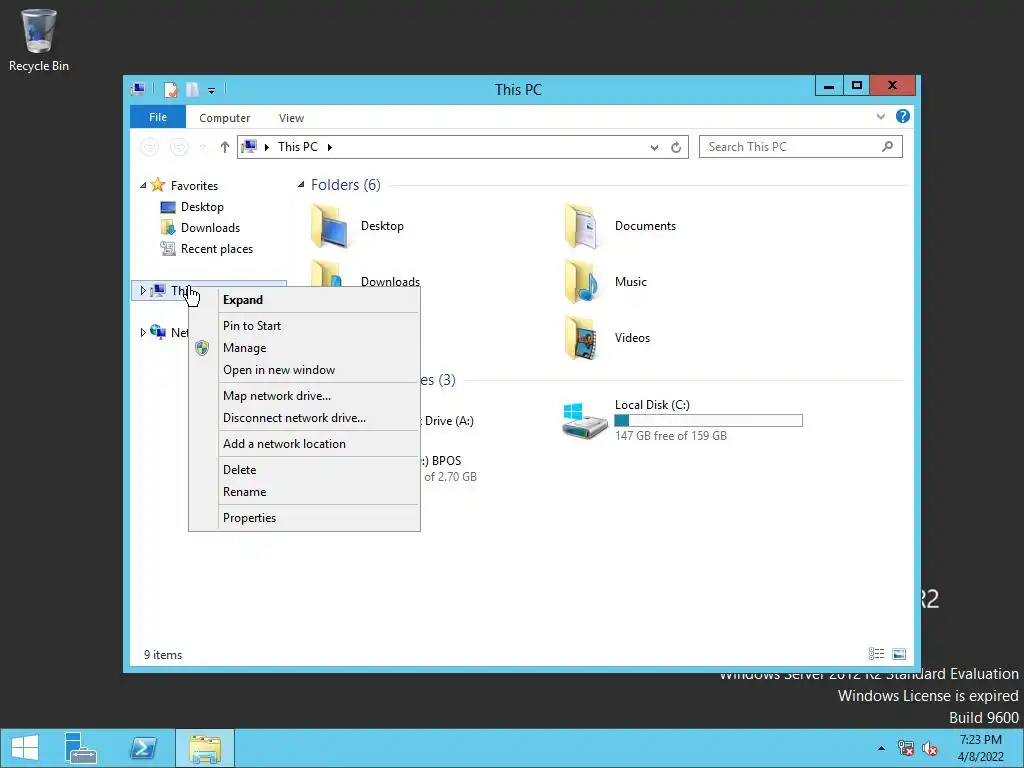Refresh the This PC view
Image resolution: width=1024 pixels, height=768 pixels.
pyautogui.click(x=676, y=148)
